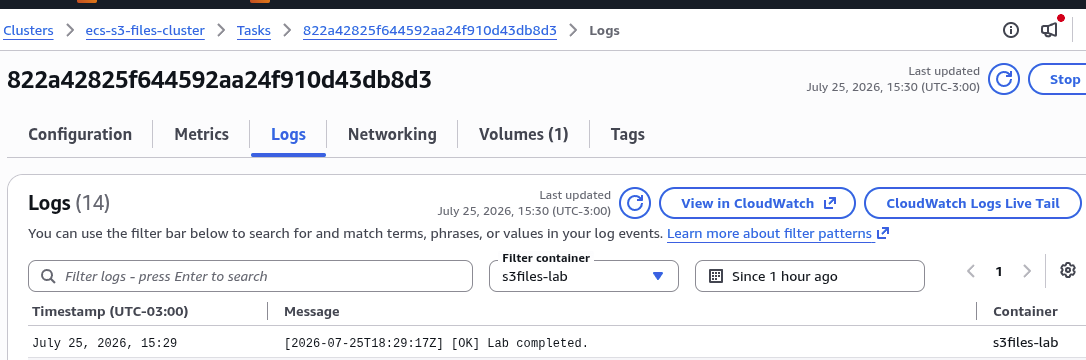Go to previous logs page arrow
This screenshot has width=1086, height=360.
coord(971,271)
